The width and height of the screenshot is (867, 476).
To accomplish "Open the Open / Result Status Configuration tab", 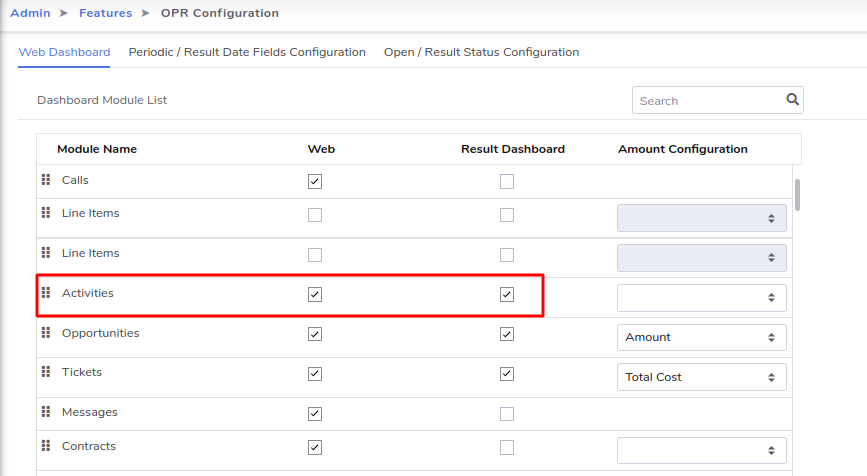I will click(482, 52).
